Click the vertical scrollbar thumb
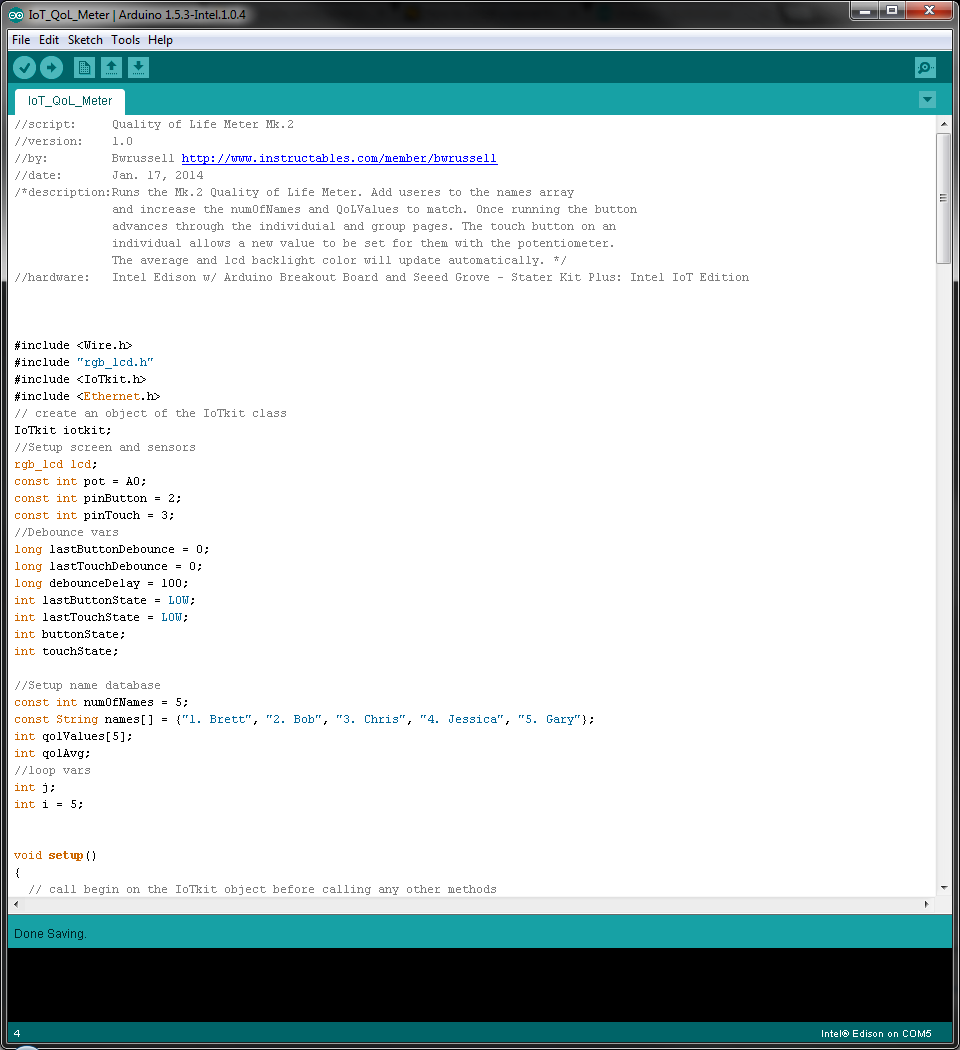Image resolution: width=960 pixels, height=1050 pixels. click(x=943, y=198)
